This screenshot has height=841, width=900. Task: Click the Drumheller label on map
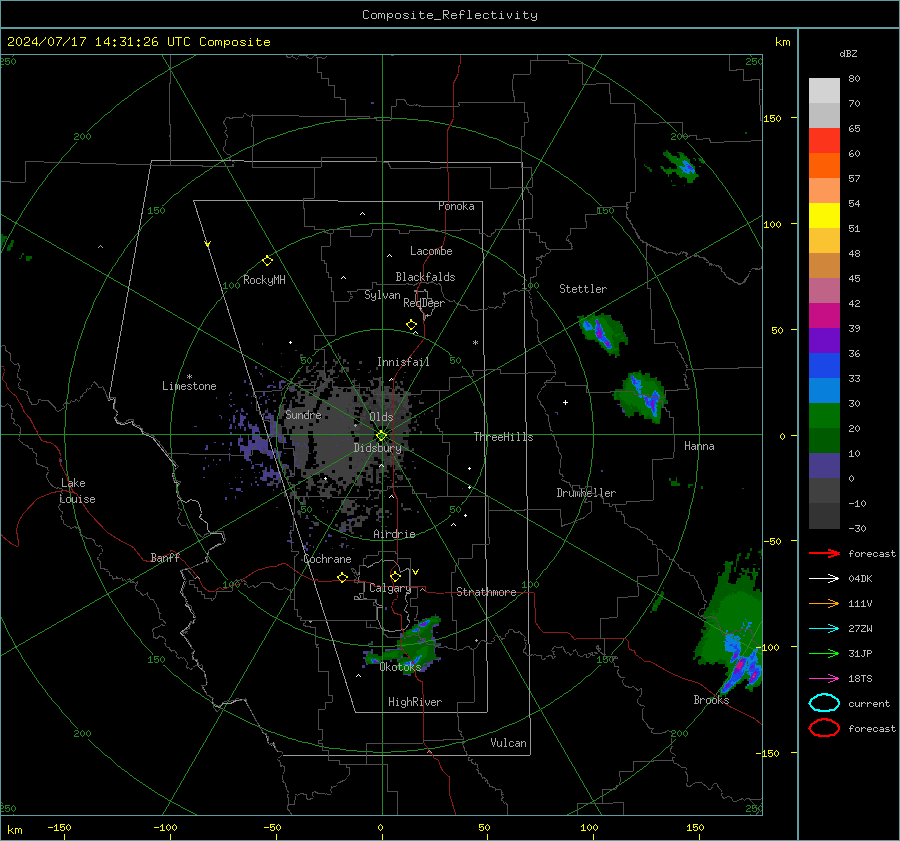(586, 493)
